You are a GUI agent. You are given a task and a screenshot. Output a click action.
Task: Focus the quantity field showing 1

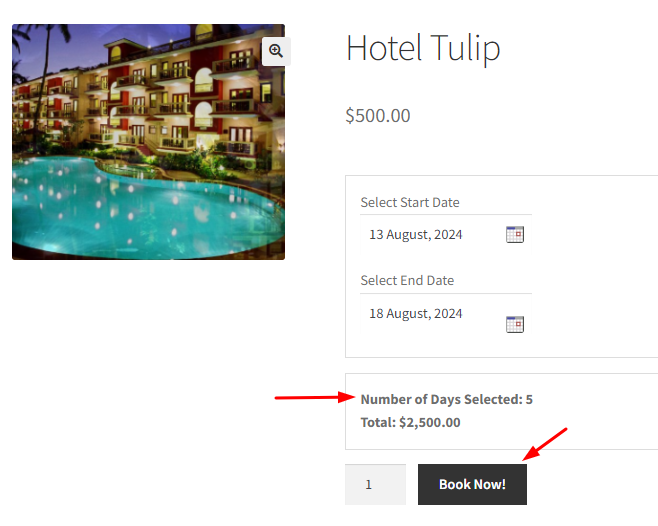(375, 484)
